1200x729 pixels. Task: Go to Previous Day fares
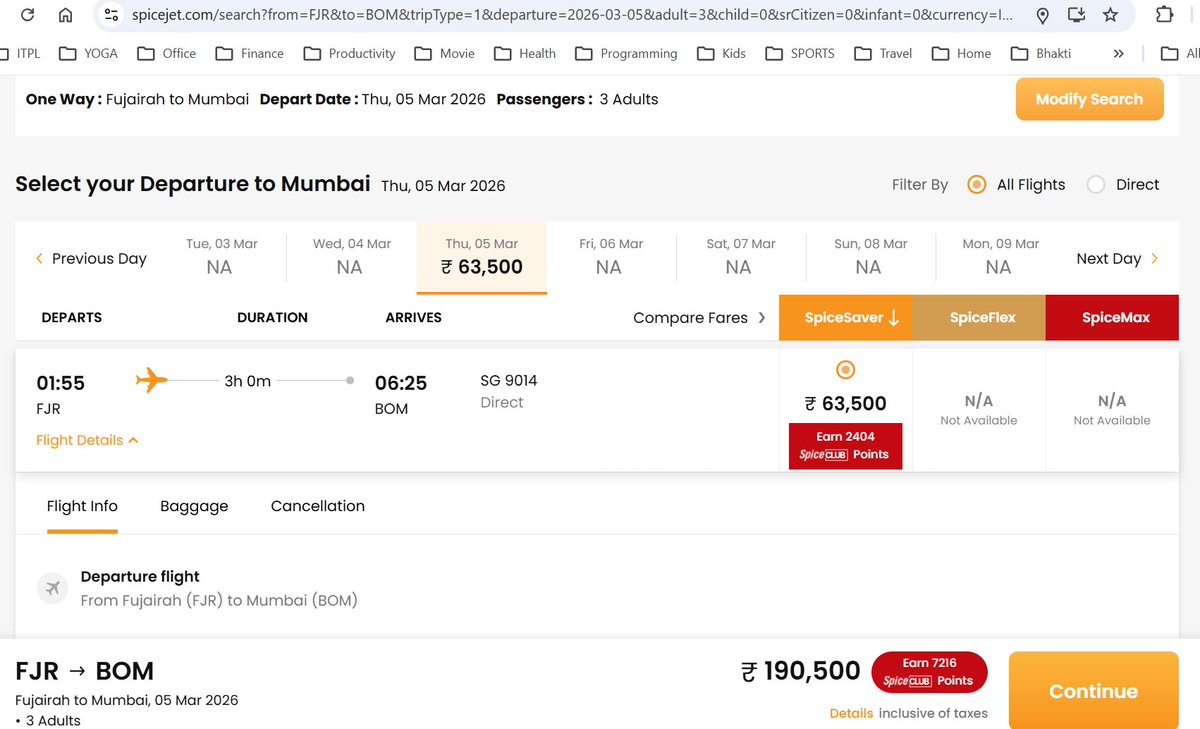91,258
